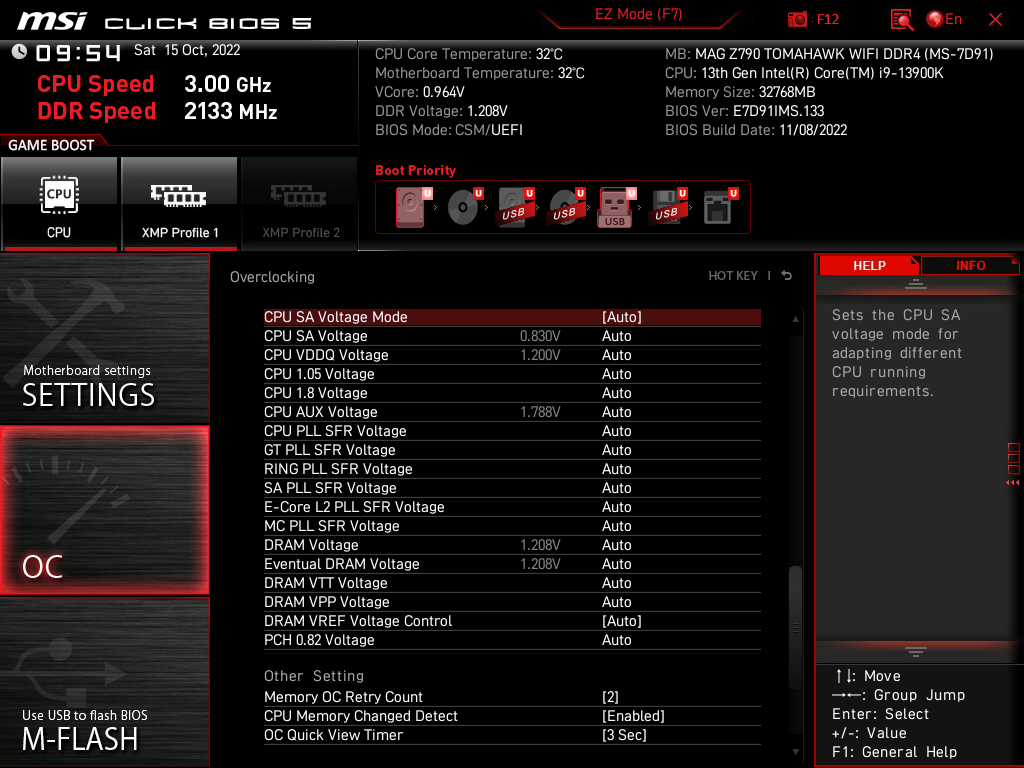Select the CPU 1.8 Voltage row
This screenshot has height=768, width=1024.
(512, 393)
